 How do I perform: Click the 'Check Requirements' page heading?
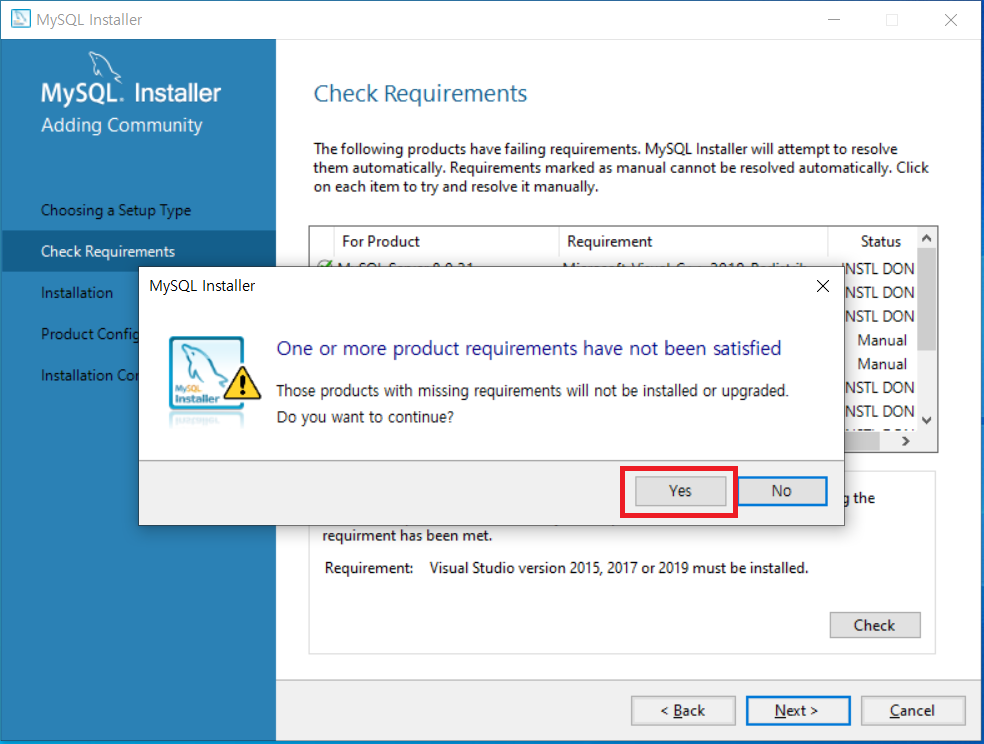click(x=420, y=93)
